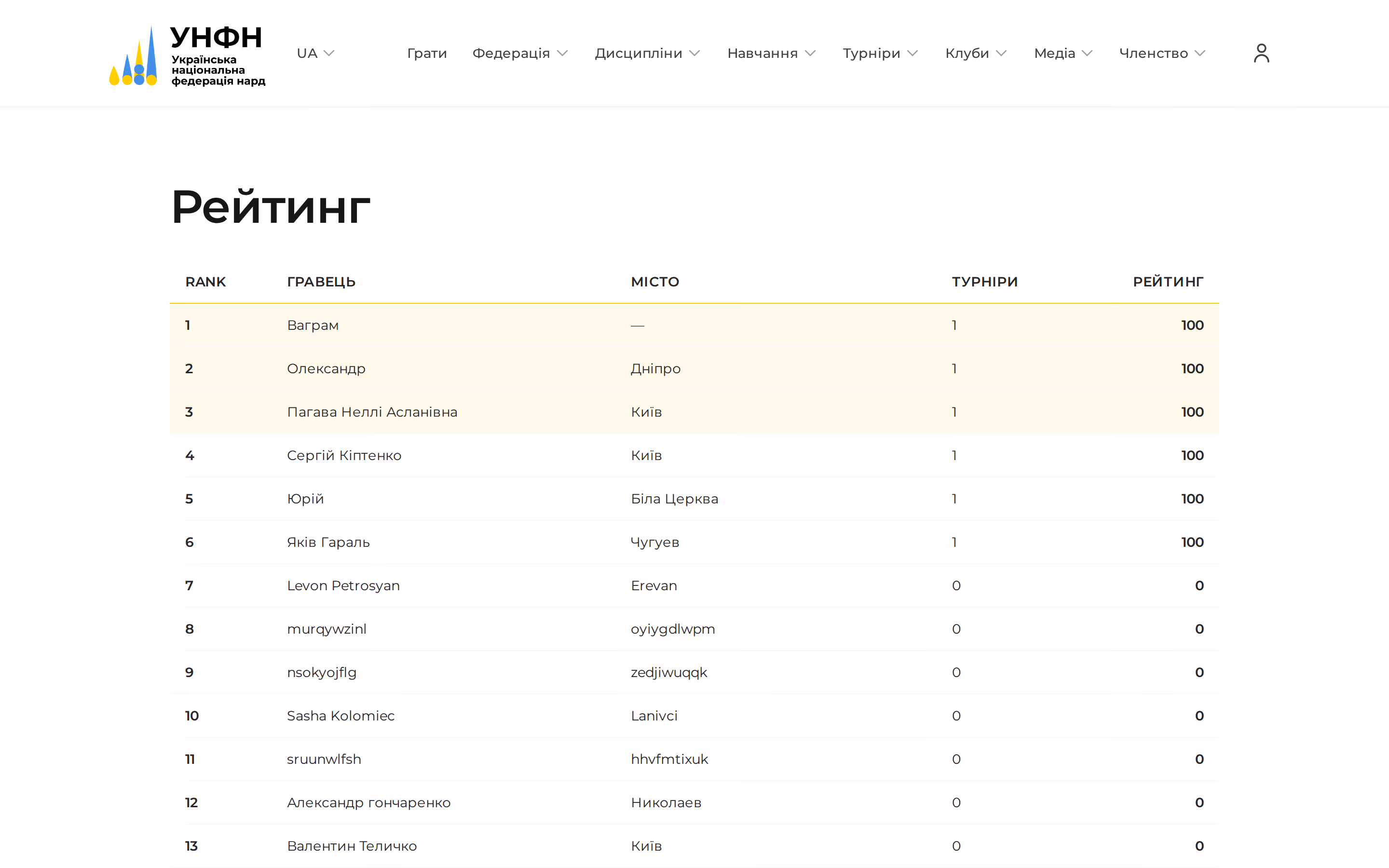Open the user account profile icon

click(x=1261, y=54)
